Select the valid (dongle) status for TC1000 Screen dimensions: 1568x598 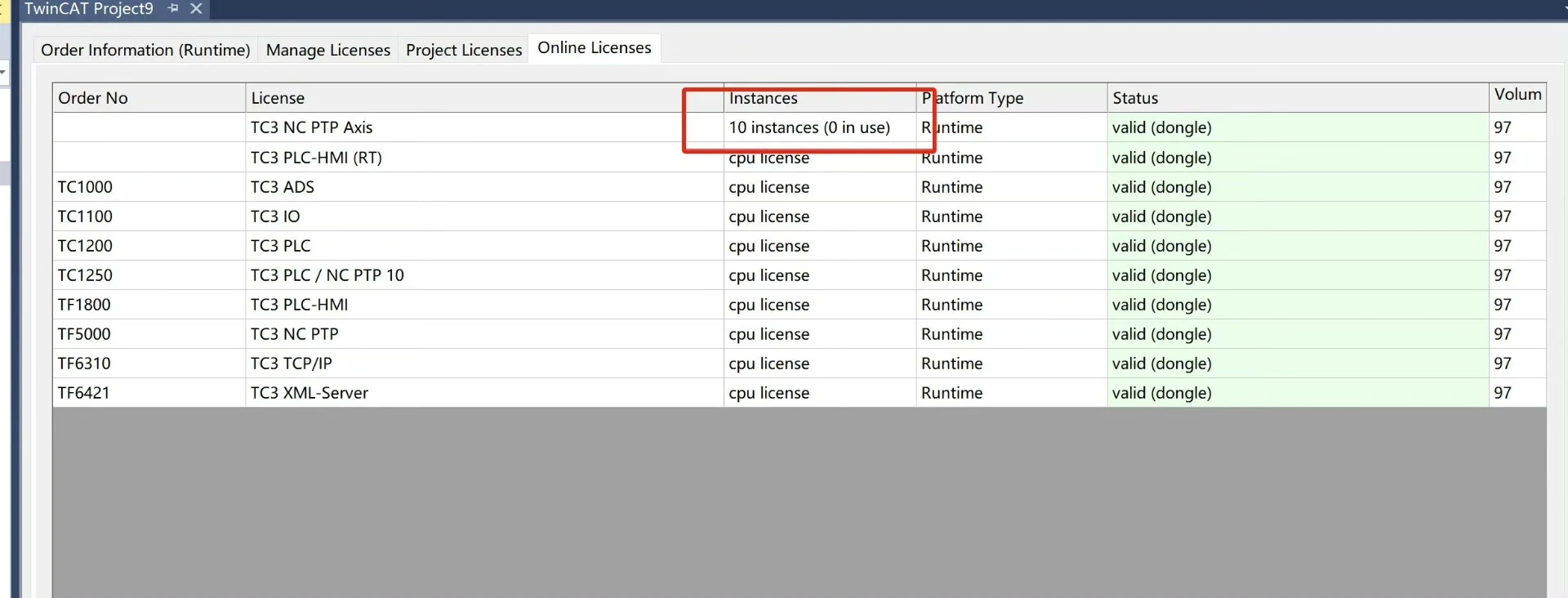[x=1298, y=187]
